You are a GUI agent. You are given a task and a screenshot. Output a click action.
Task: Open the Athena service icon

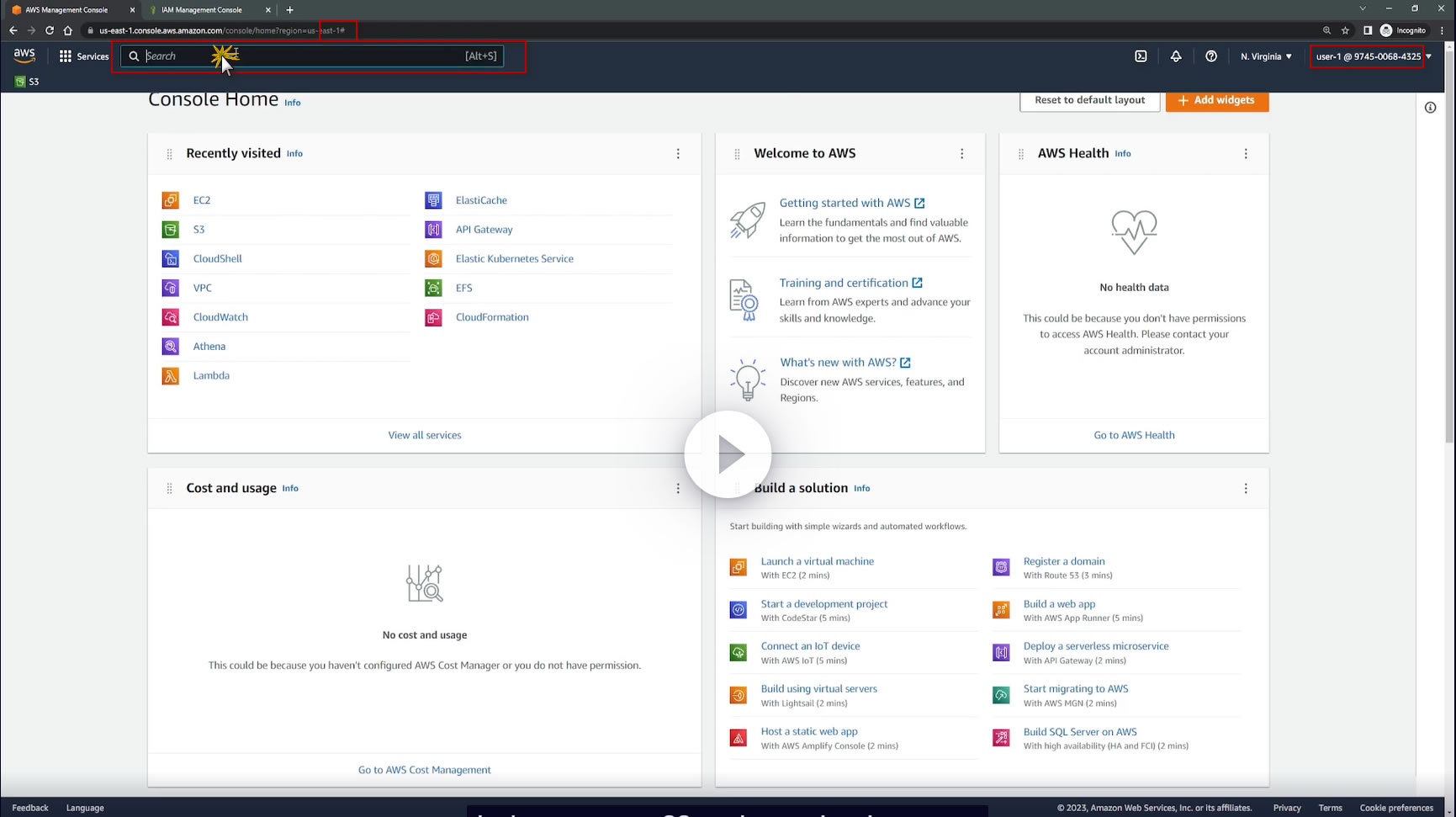[x=171, y=347]
